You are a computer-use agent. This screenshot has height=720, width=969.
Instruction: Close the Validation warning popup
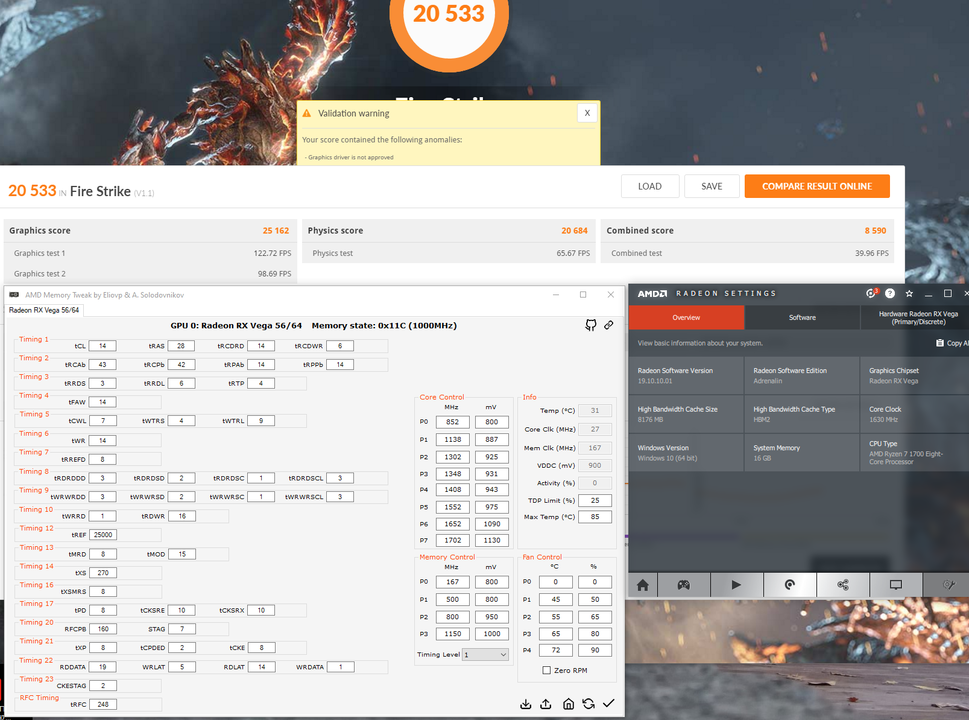click(587, 113)
